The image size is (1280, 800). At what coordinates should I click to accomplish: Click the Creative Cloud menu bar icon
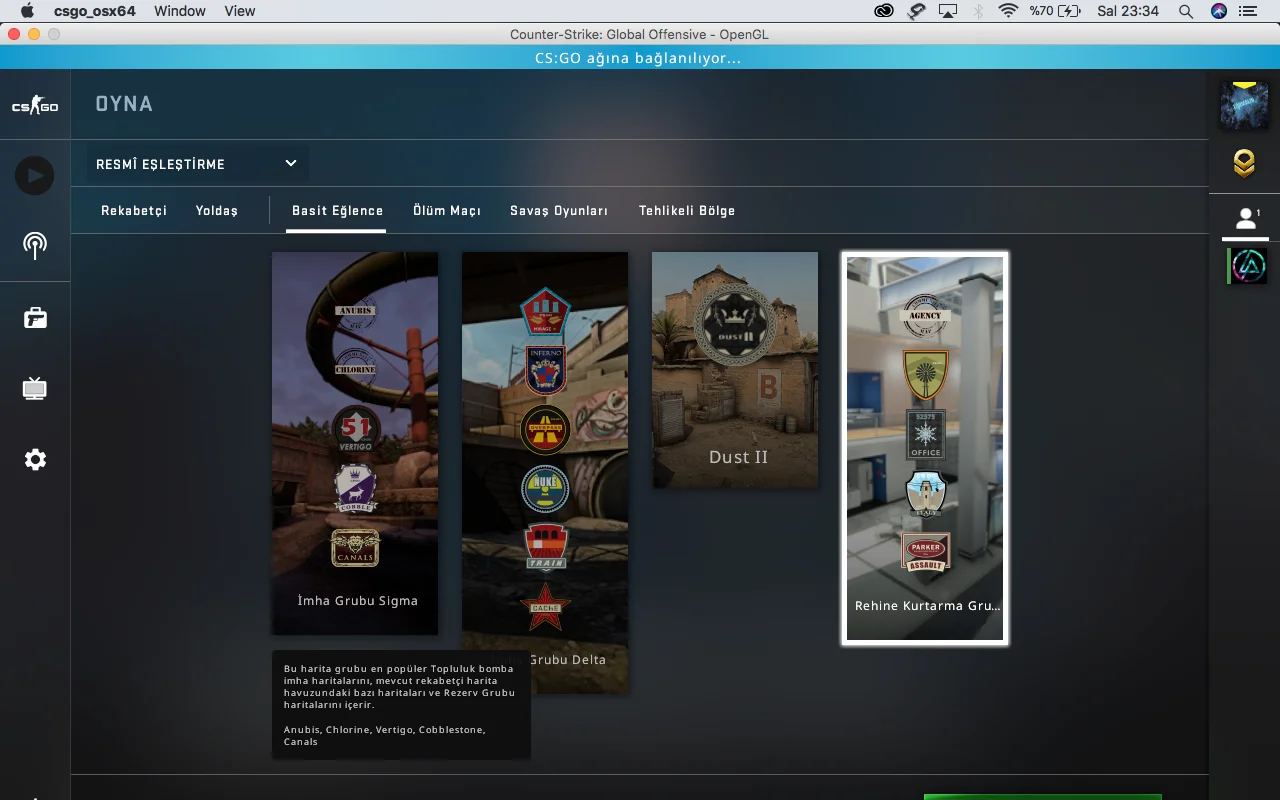click(884, 11)
